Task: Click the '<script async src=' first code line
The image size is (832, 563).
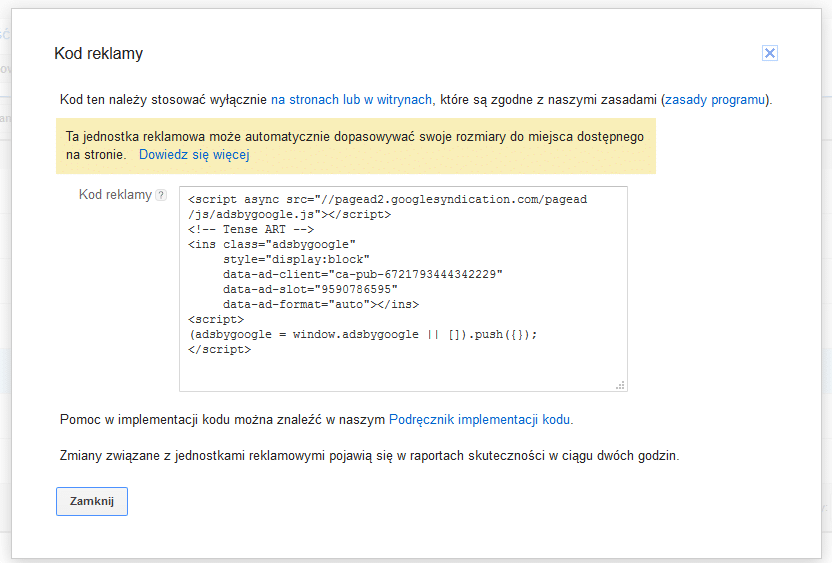Action: (x=387, y=200)
